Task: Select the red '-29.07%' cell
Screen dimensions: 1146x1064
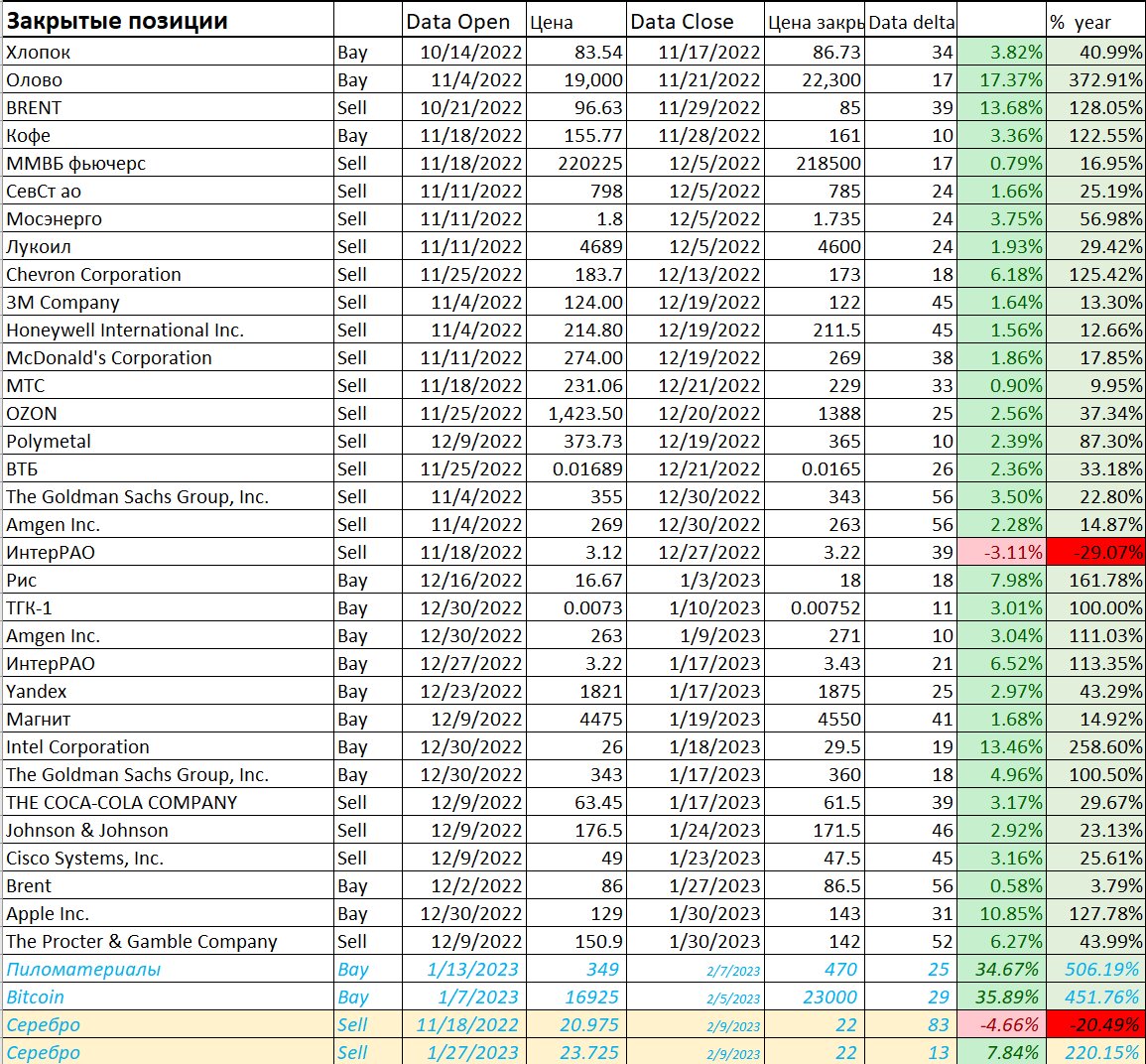Action: click(1095, 552)
